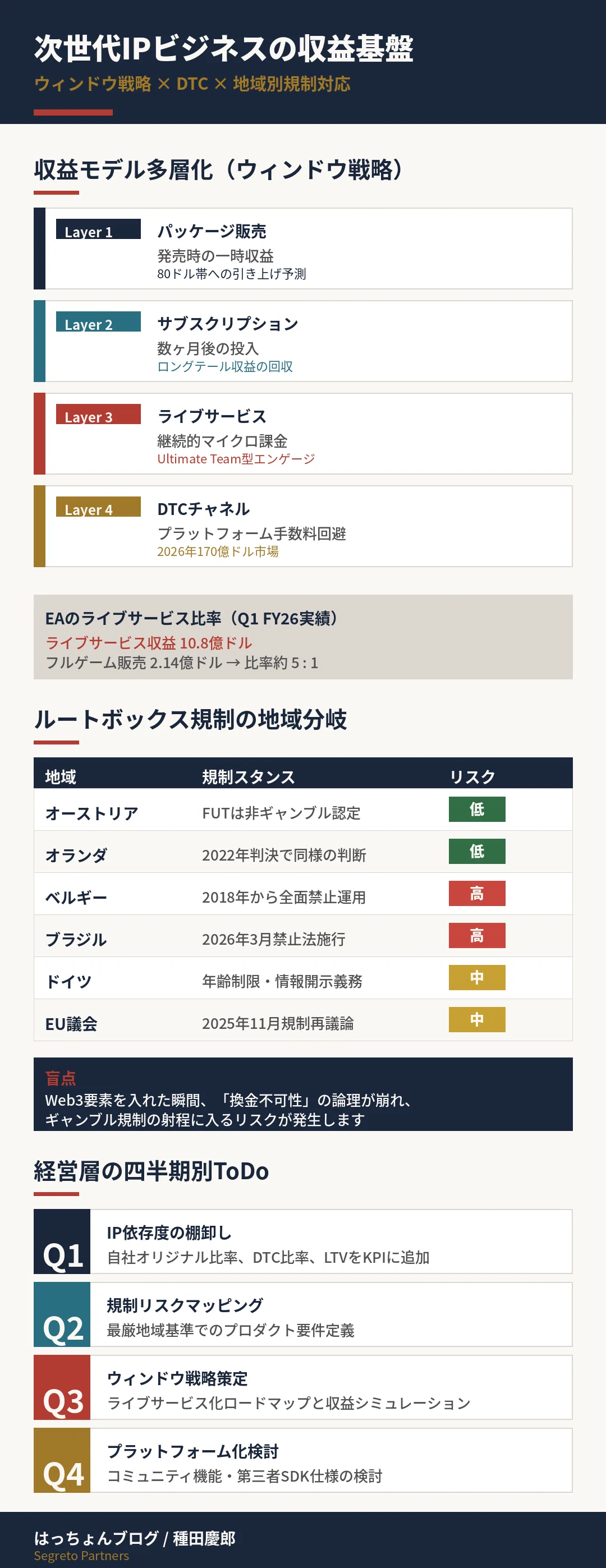Click the 盲点 callout heading

point(60,1078)
